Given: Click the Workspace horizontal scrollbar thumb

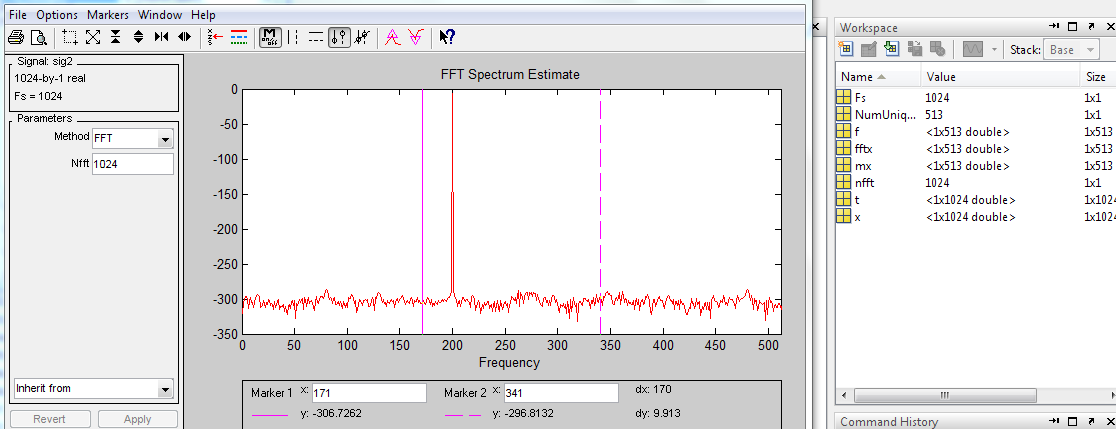Looking at the screenshot, I should [x=944, y=395].
